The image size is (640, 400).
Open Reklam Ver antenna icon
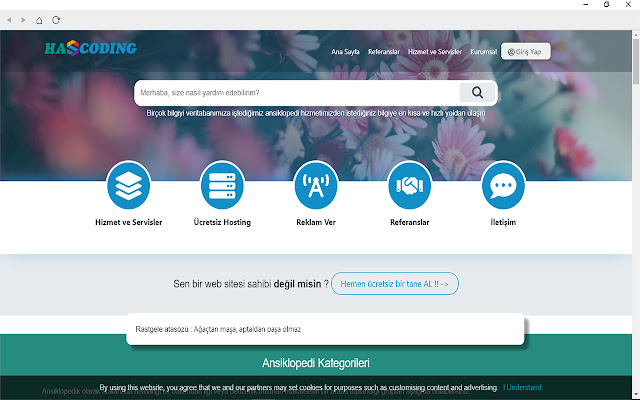click(x=316, y=186)
